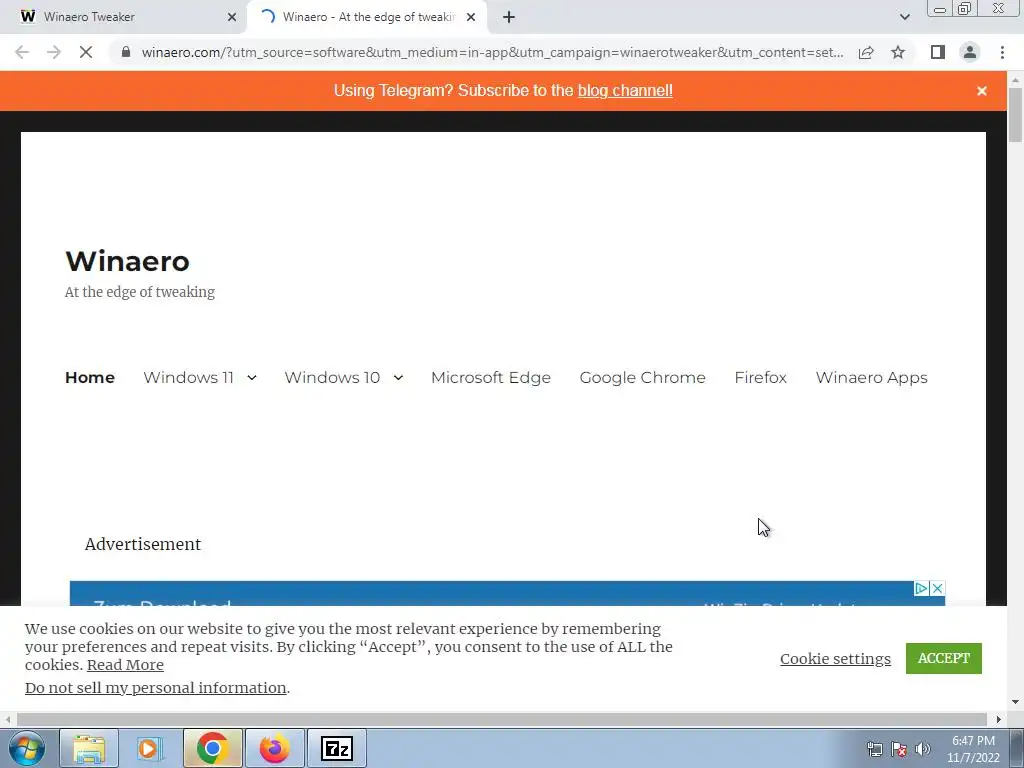Open Chrome side panel icon

tap(938, 52)
